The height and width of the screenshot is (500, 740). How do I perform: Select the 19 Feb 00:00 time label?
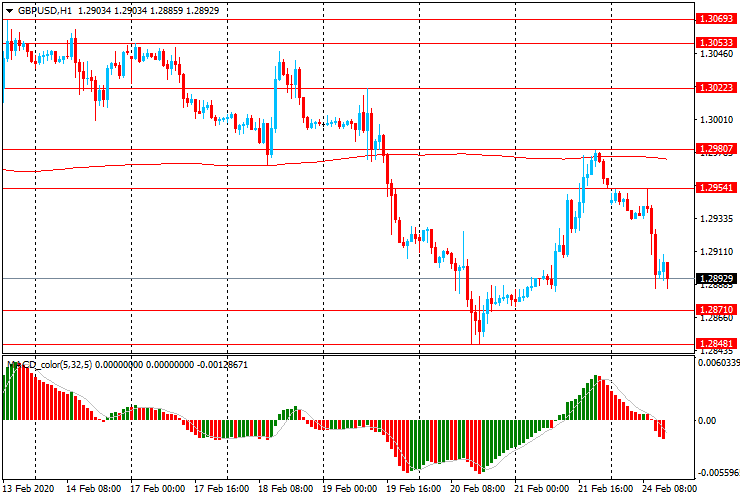coord(350,488)
